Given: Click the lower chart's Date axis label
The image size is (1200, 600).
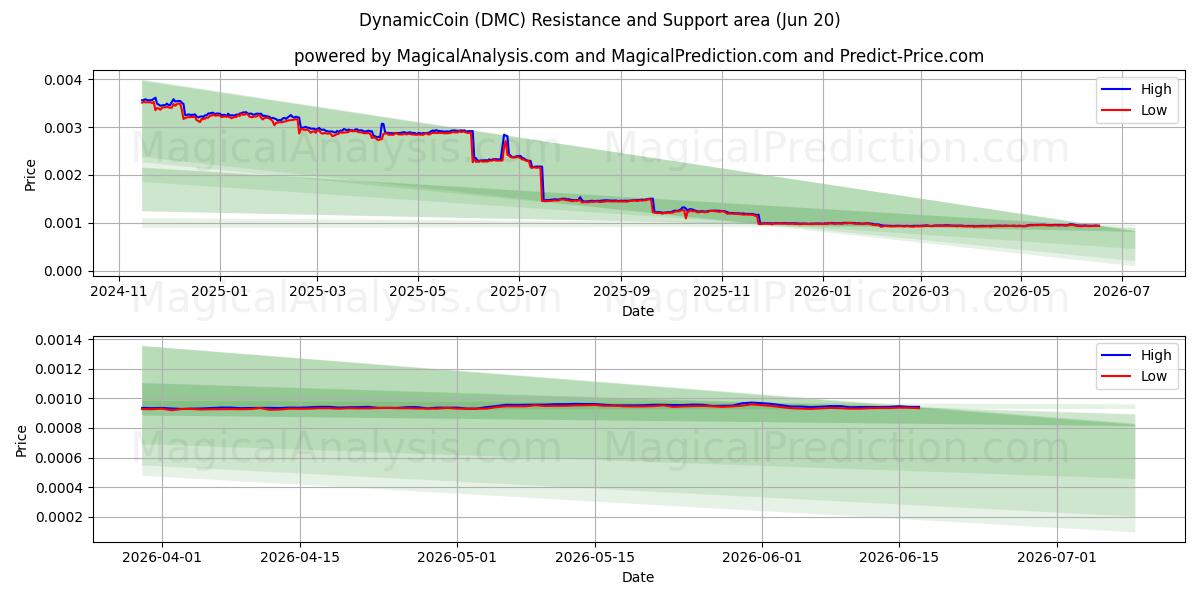Looking at the screenshot, I should click(638, 577).
